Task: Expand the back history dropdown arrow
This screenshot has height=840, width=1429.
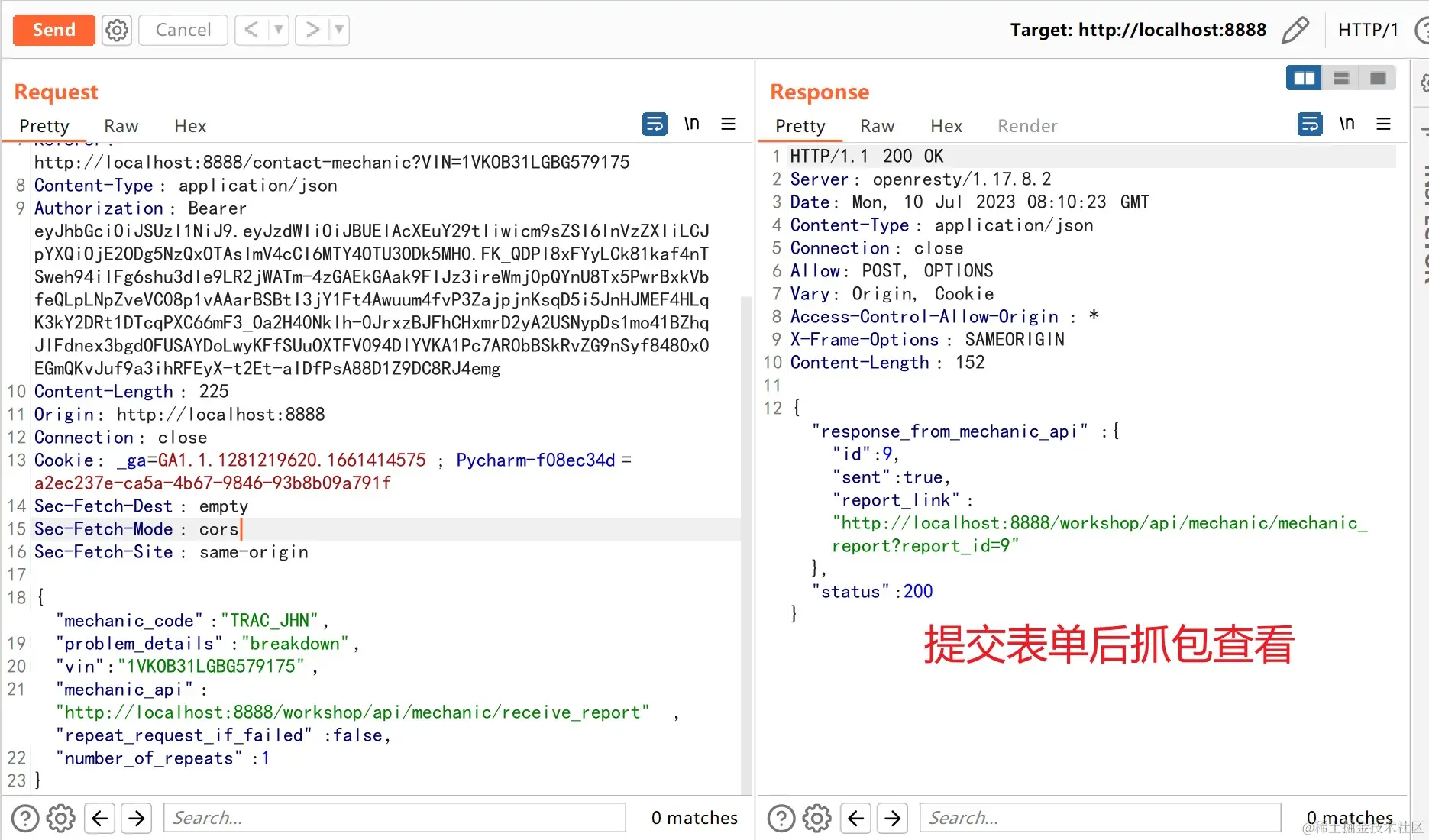Action: 279,30
